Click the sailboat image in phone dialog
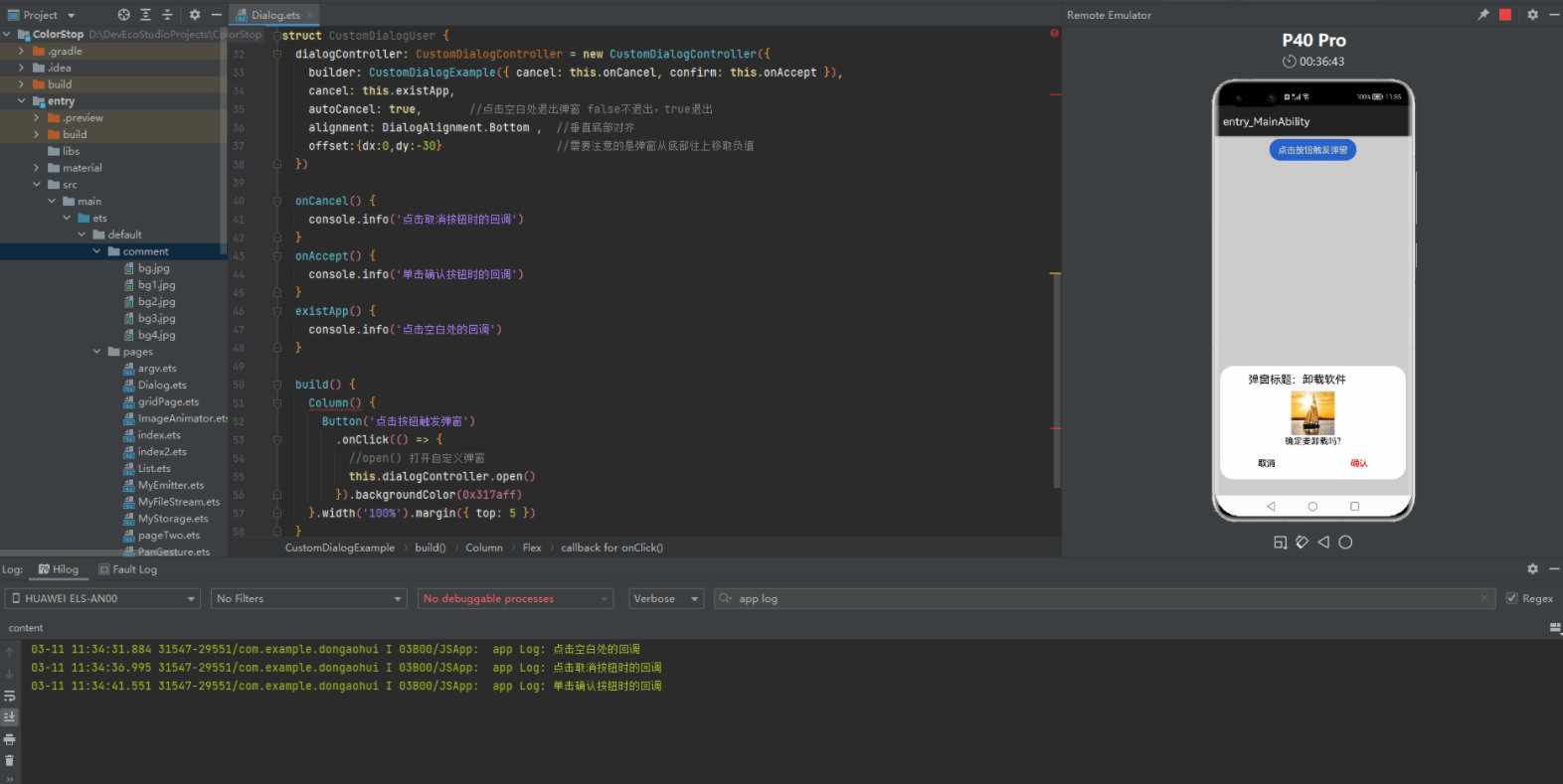 (x=1312, y=412)
